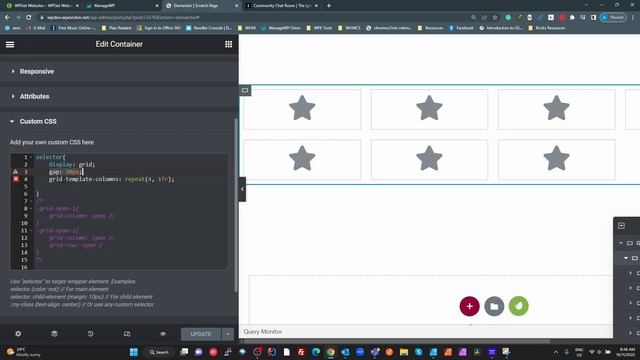640x360 pixels.
Task: Expand the Responsive section
Action: tap(119, 71)
